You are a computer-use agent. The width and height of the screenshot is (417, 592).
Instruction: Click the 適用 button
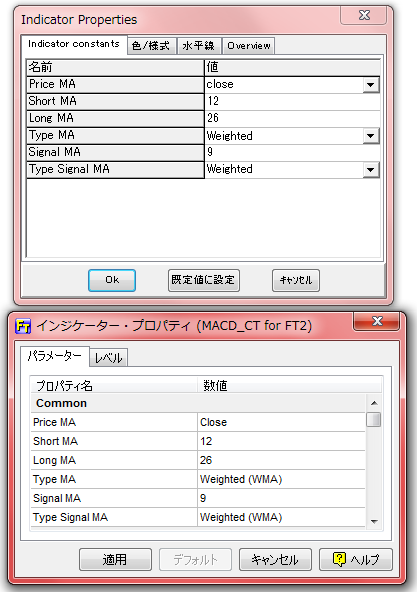click(x=115, y=559)
